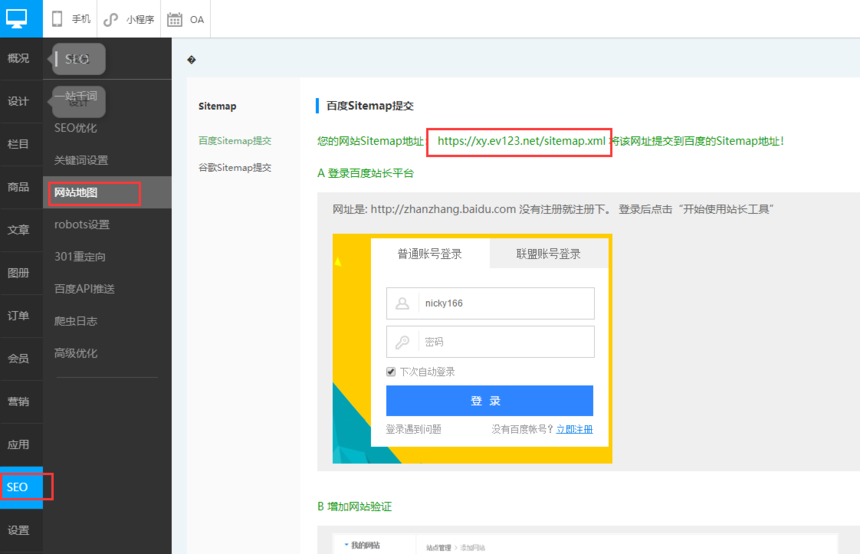Screen dimensions: 860x554
Task: Click the sitemap.xml URL link
Action: tap(521, 141)
